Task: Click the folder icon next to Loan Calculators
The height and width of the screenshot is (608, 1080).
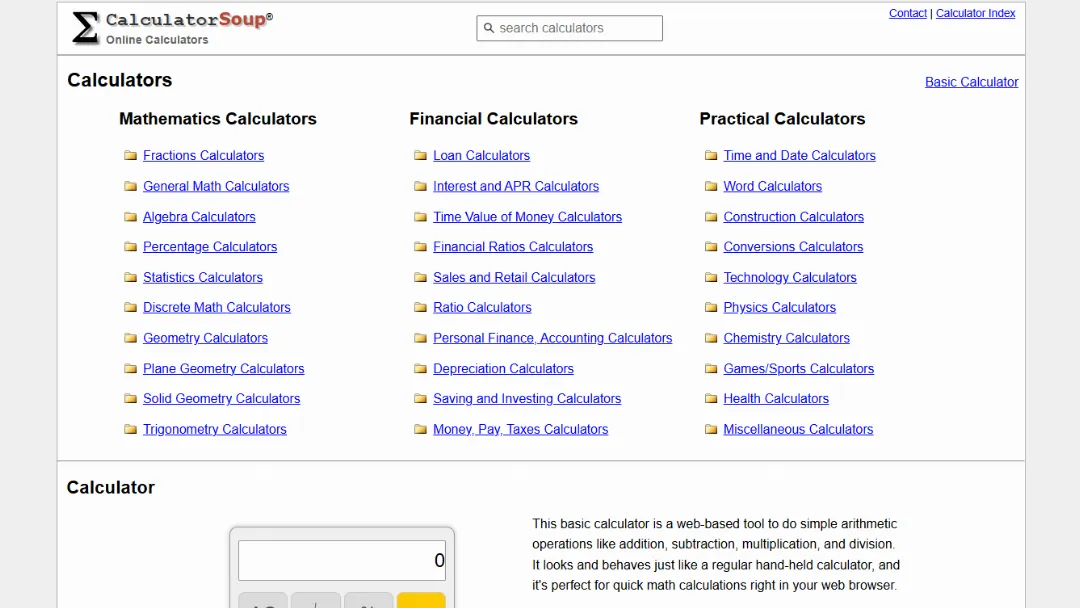Action: pyautogui.click(x=420, y=155)
